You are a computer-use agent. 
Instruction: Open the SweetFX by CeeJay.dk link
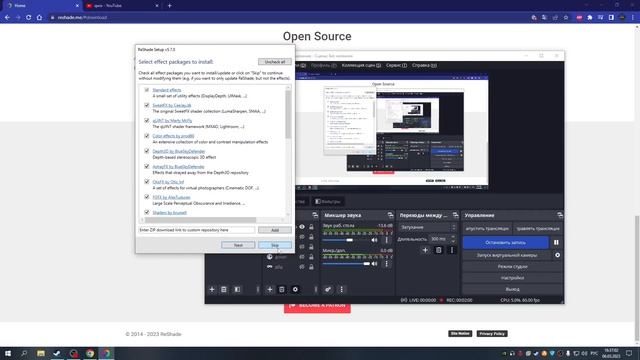[171, 105]
